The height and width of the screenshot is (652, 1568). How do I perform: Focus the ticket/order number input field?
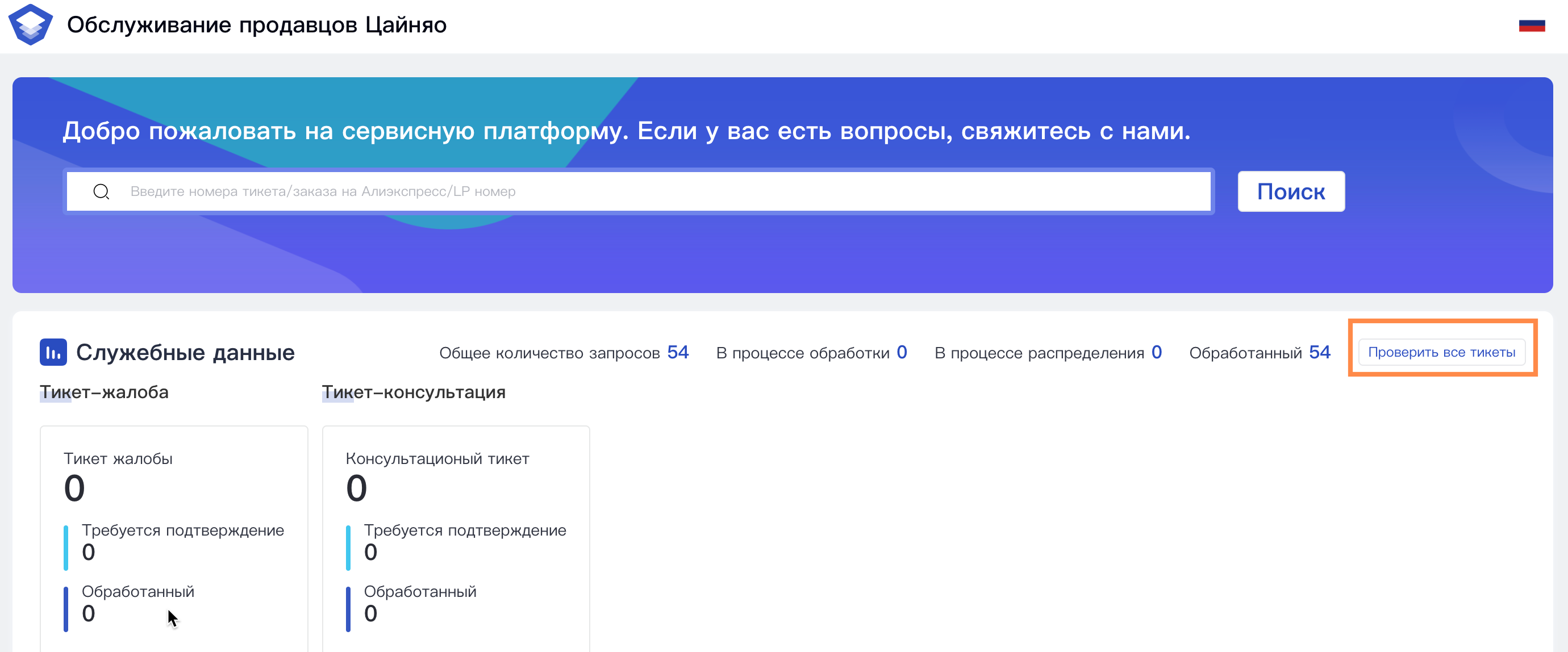639,192
